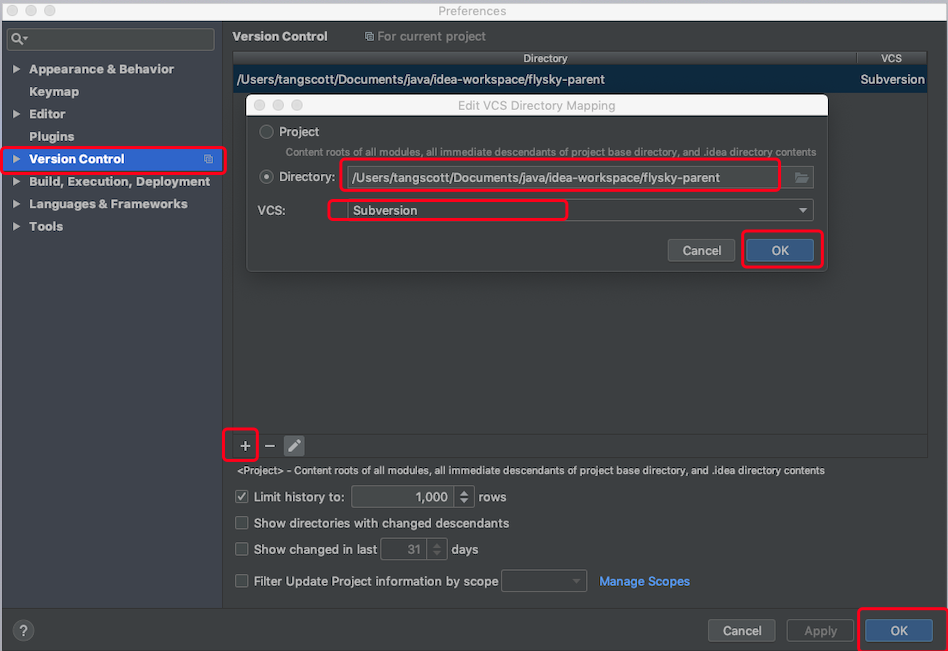Expand the Tools section arrow

tap(16, 226)
